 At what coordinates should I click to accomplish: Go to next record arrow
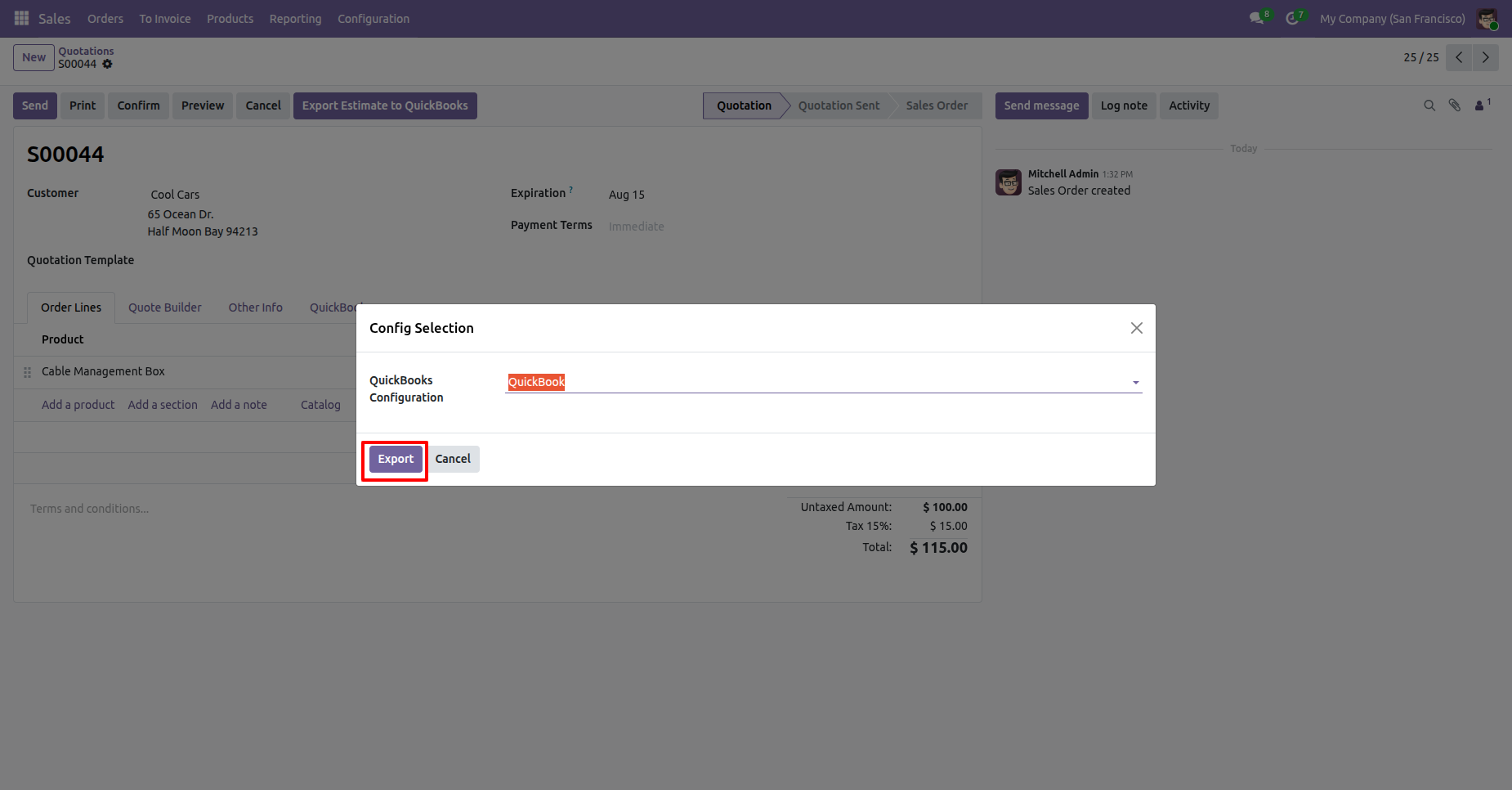coord(1486,57)
